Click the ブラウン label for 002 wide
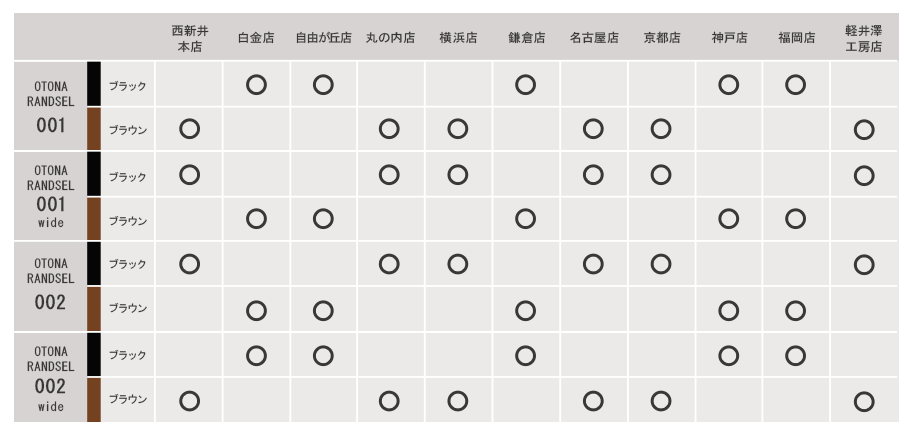Image resolution: width=914 pixels, height=436 pixels. (x=127, y=400)
